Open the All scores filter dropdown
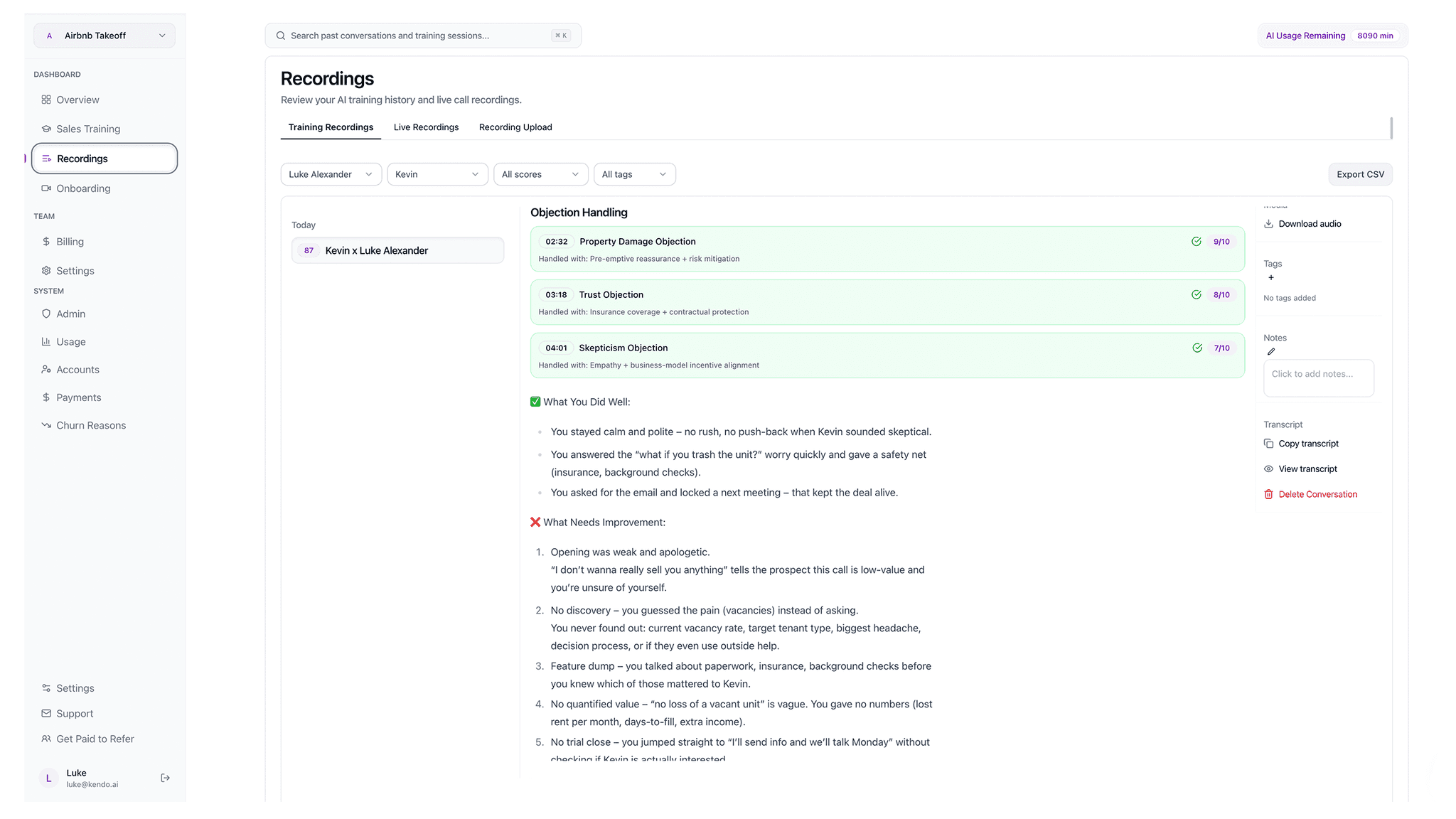This screenshot has width=1456, height=819. coord(540,175)
